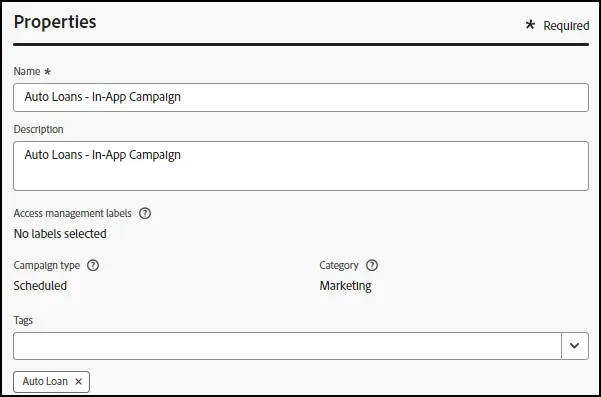Click the Marketing category value
This screenshot has width=601, height=397.
tap(346, 286)
